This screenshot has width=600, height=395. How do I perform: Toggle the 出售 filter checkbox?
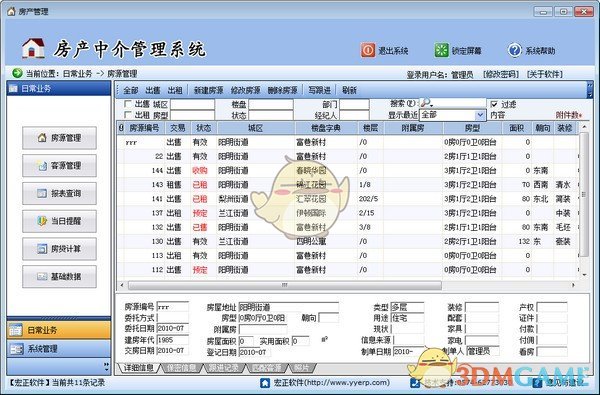128,104
